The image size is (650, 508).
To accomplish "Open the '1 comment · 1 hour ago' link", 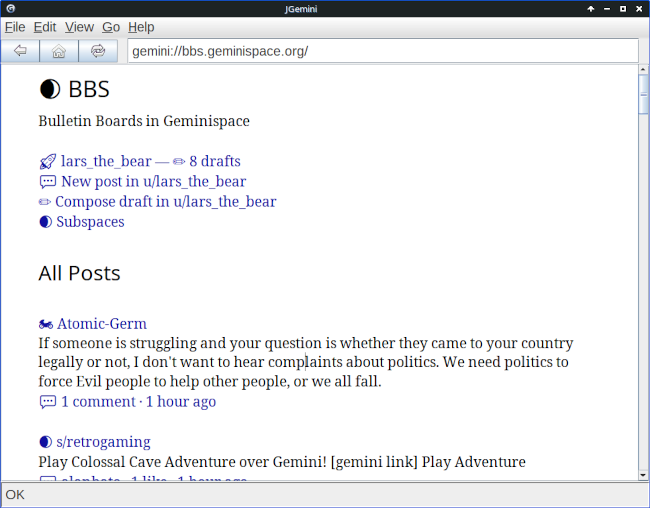I will click(138, 402).
